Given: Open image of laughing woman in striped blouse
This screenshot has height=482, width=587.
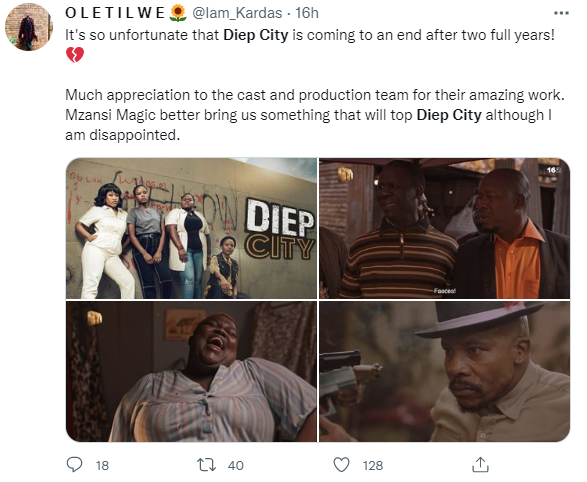Looking at the screenshot, I should (191, 372).
